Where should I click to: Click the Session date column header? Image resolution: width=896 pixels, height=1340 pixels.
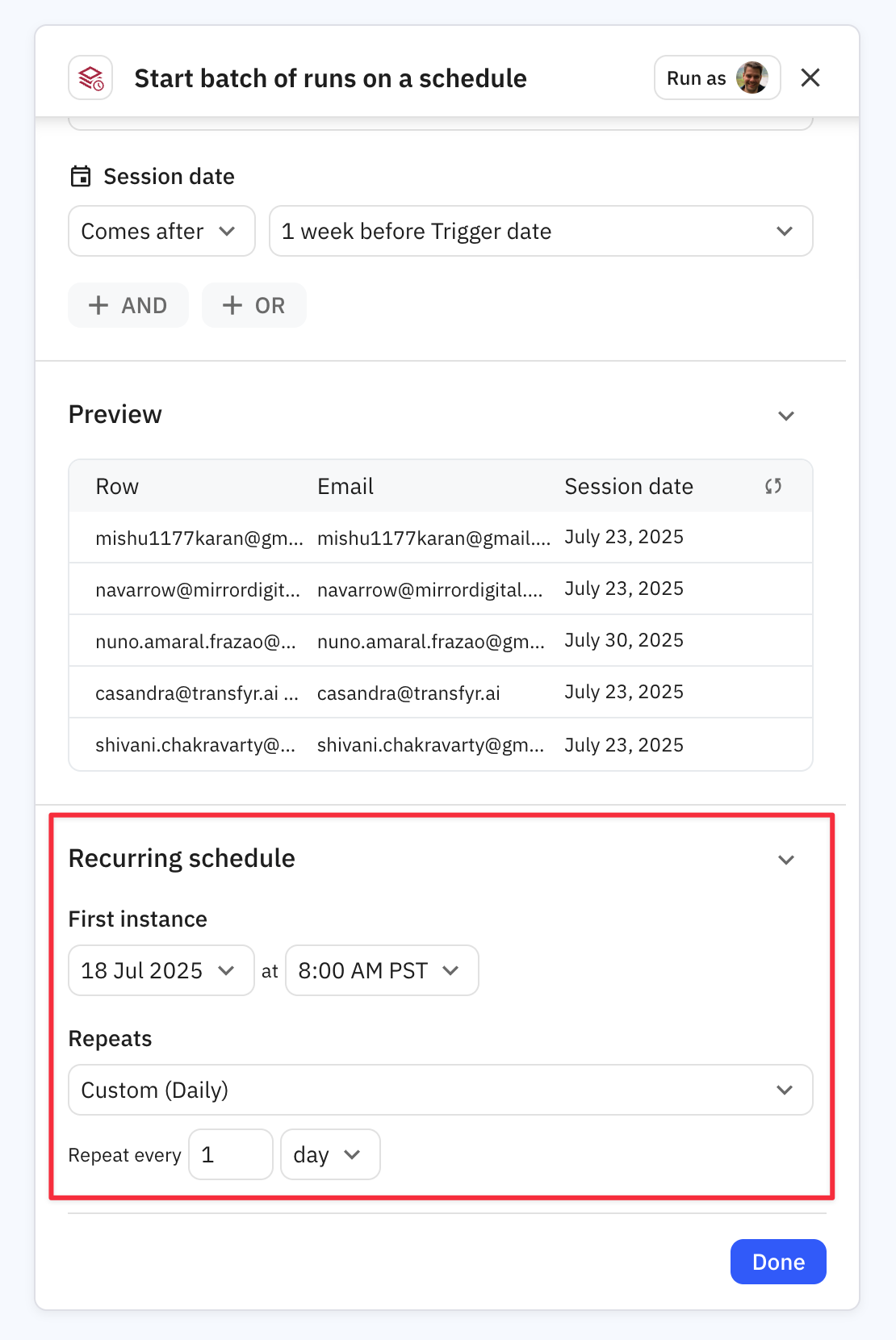pos(628,487)
